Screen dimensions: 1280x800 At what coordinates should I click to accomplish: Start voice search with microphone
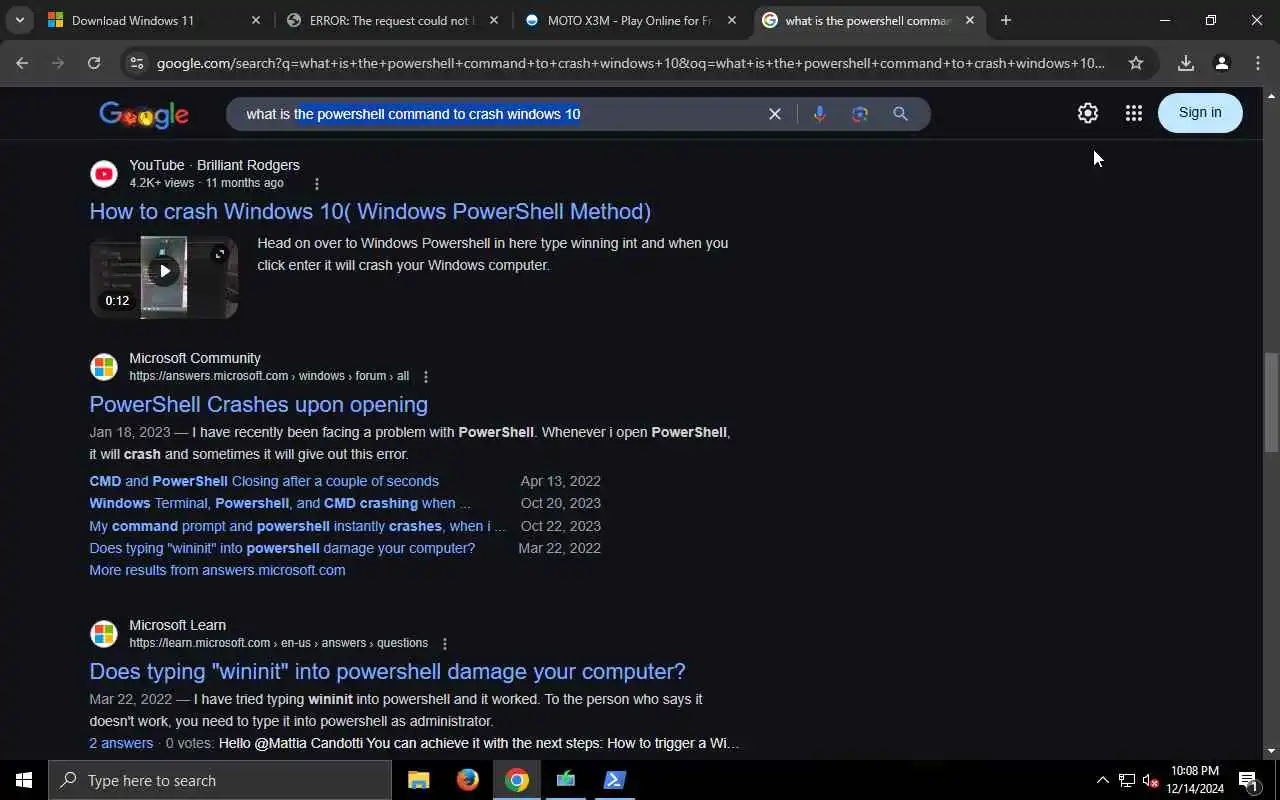click(819, 114)
